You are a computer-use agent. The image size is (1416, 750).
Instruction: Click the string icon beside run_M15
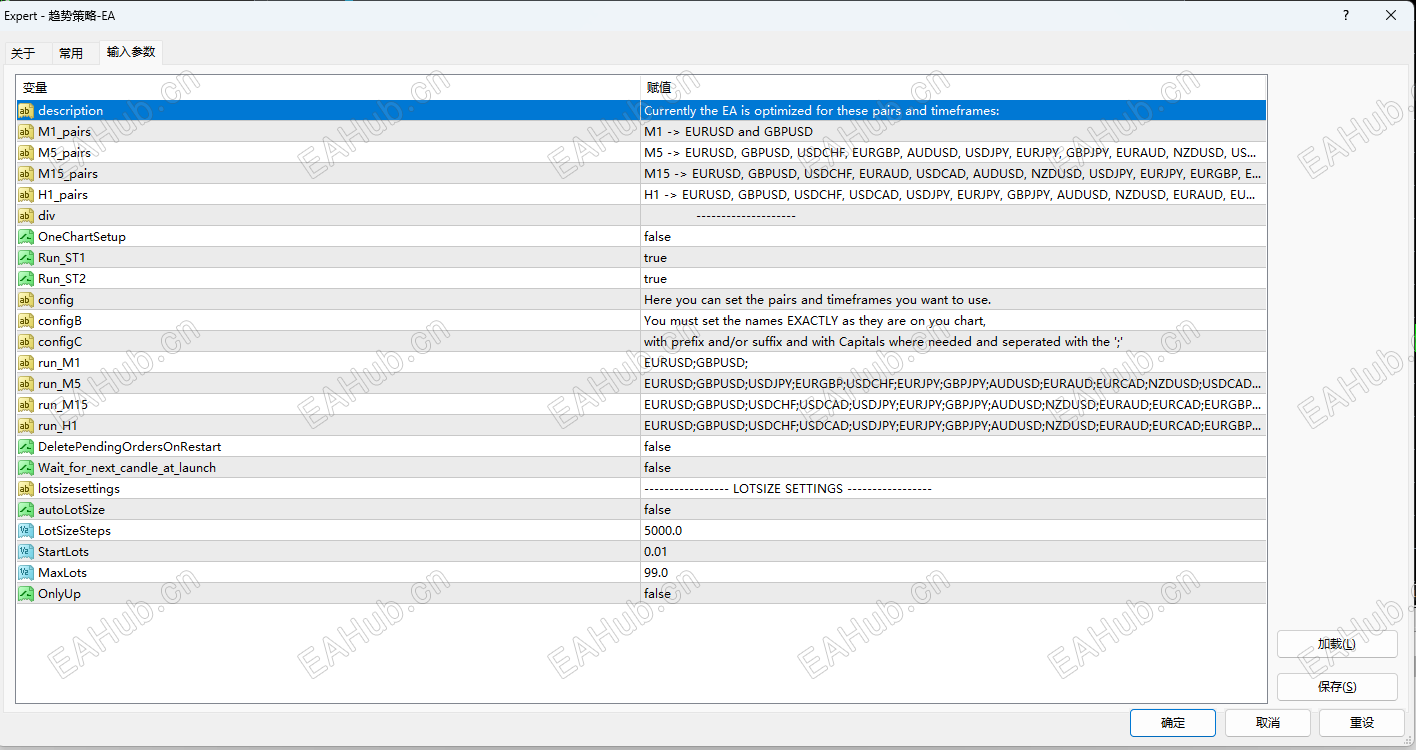26,405
